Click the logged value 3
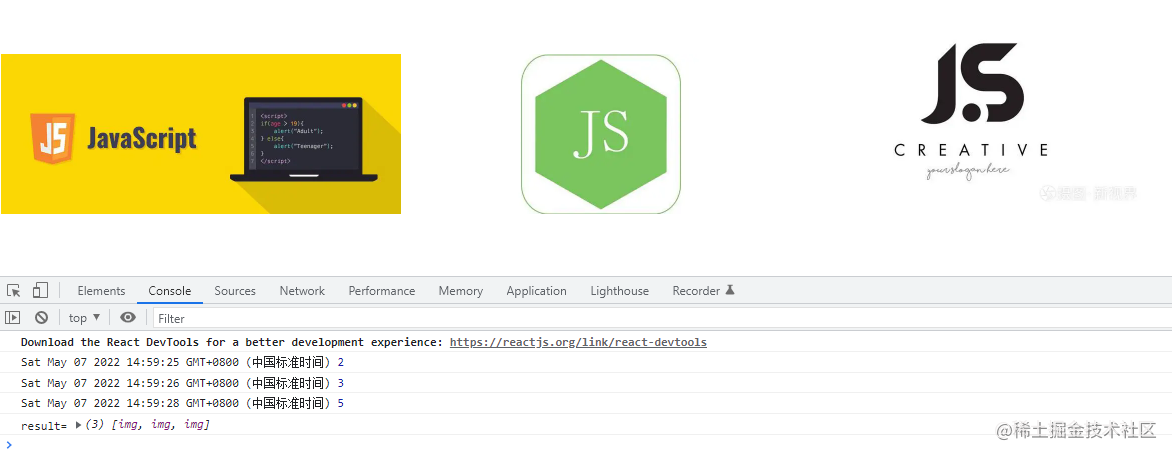 pyautogui.click(x=341, y=383)
